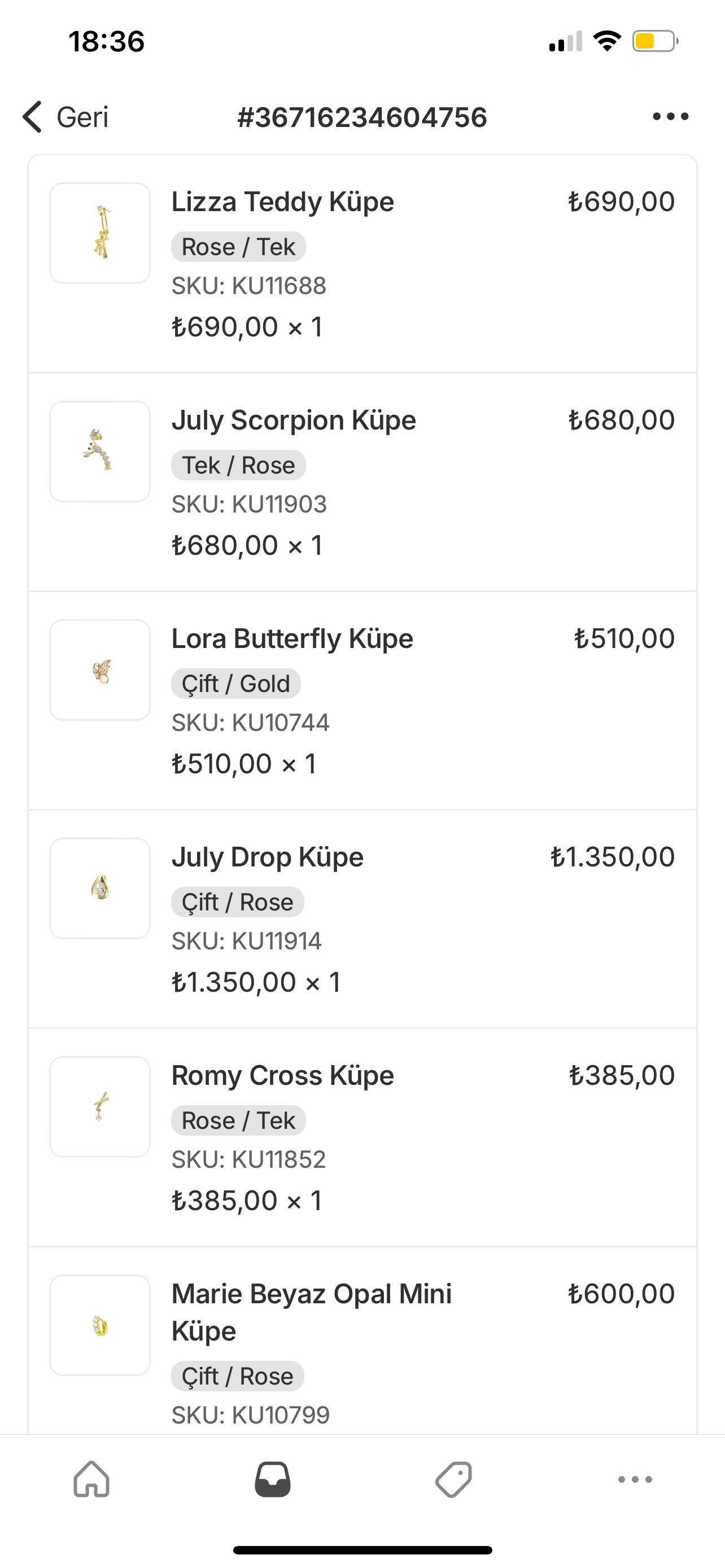The image size is (725, 1568).
Task: Tap the Wi-Fi status icon
Action: [x=607, y=41]
